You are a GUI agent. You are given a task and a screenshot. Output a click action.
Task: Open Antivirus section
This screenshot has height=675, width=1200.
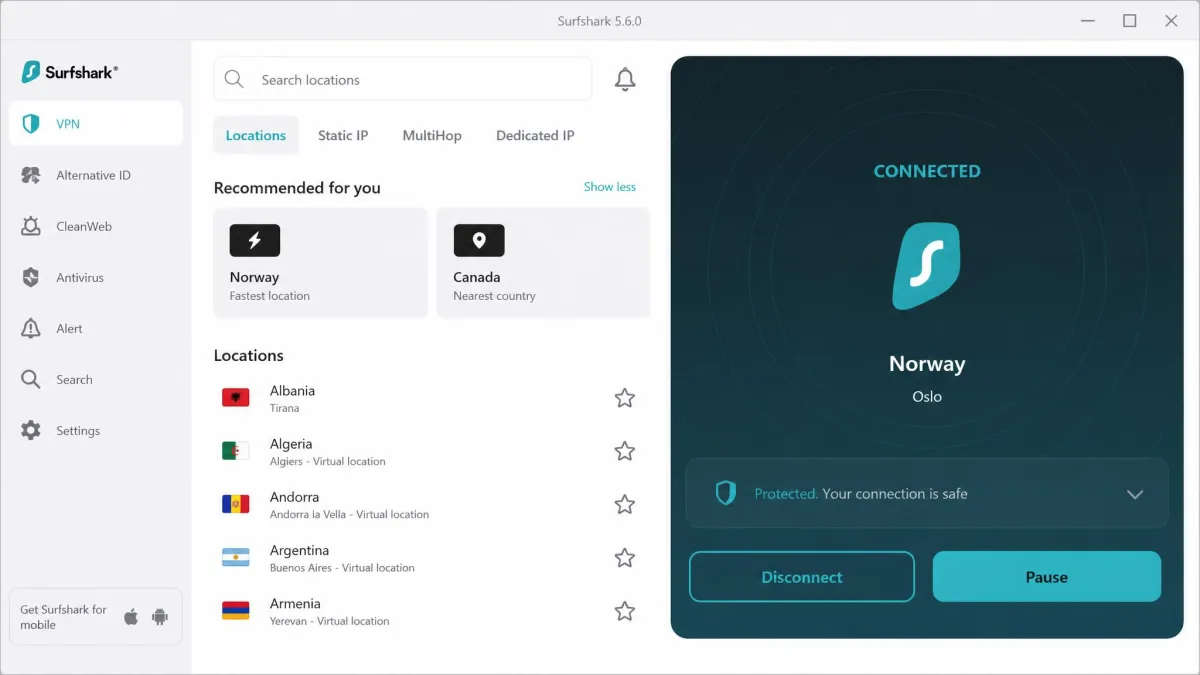[96, 277]
